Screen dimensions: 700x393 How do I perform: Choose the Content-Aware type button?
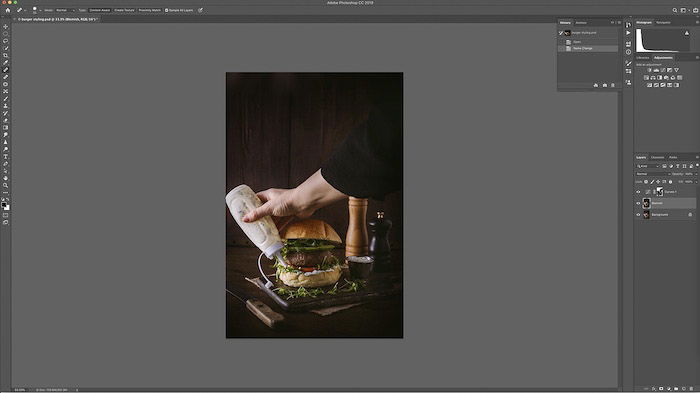(x=100, y=10)
